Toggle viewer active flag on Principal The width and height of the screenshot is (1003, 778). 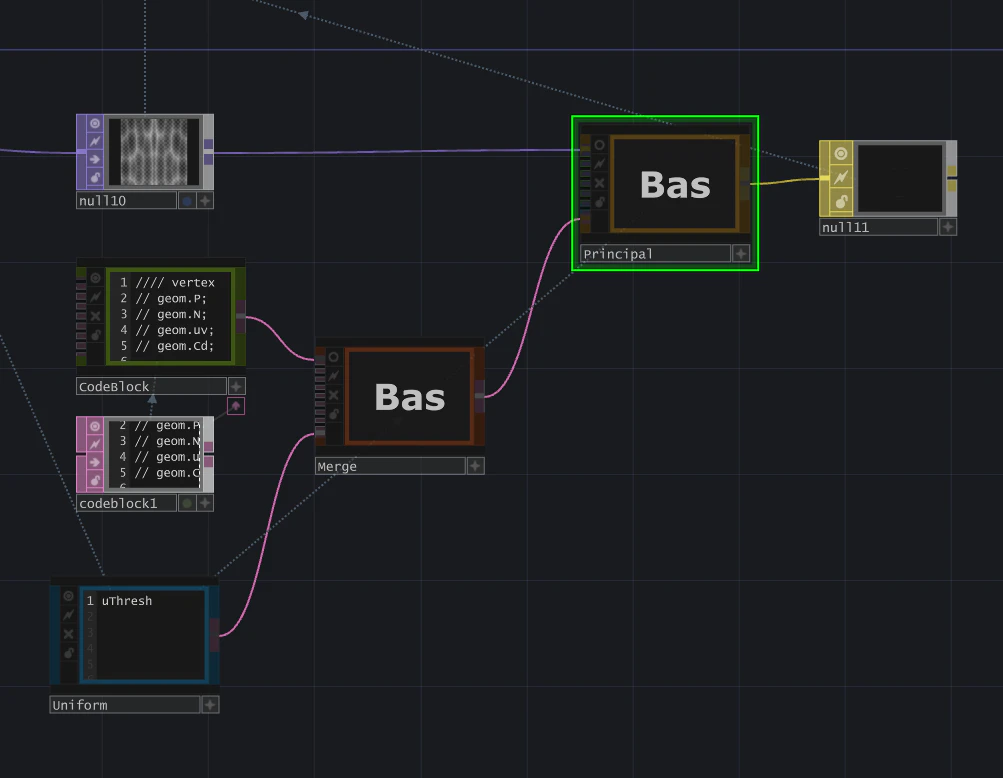pyautogui.click(x=599, y=145)
